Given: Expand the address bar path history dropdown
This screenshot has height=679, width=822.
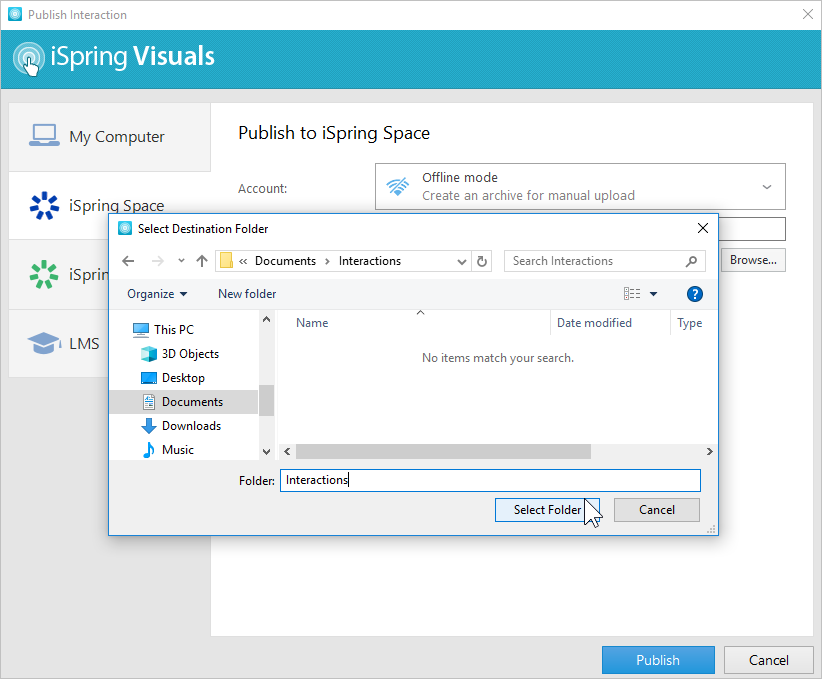Looking at the screenshot, I should [461, 261].
